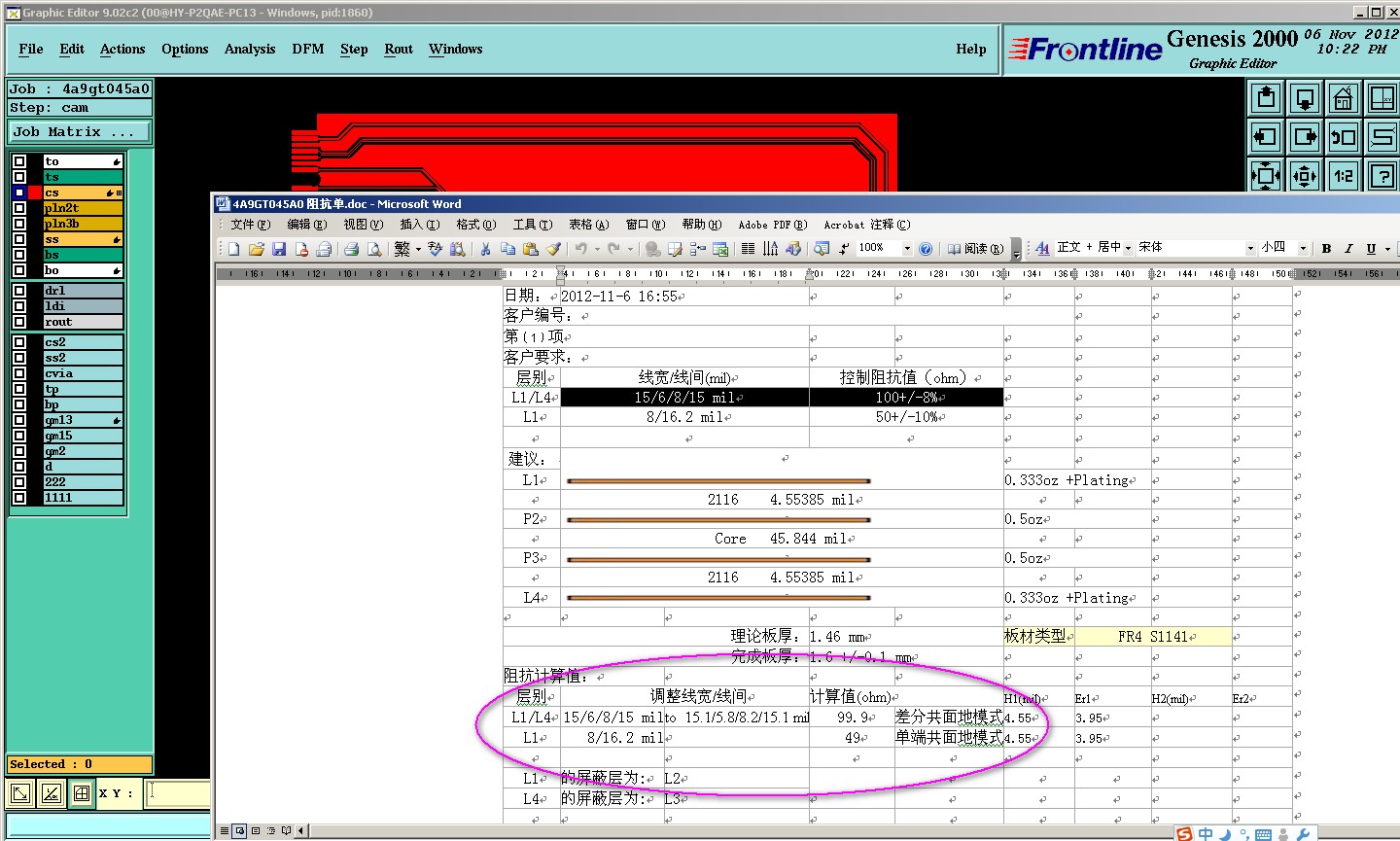
Task: Click the XY multi-window view icon
Action: coord(1382,98)
